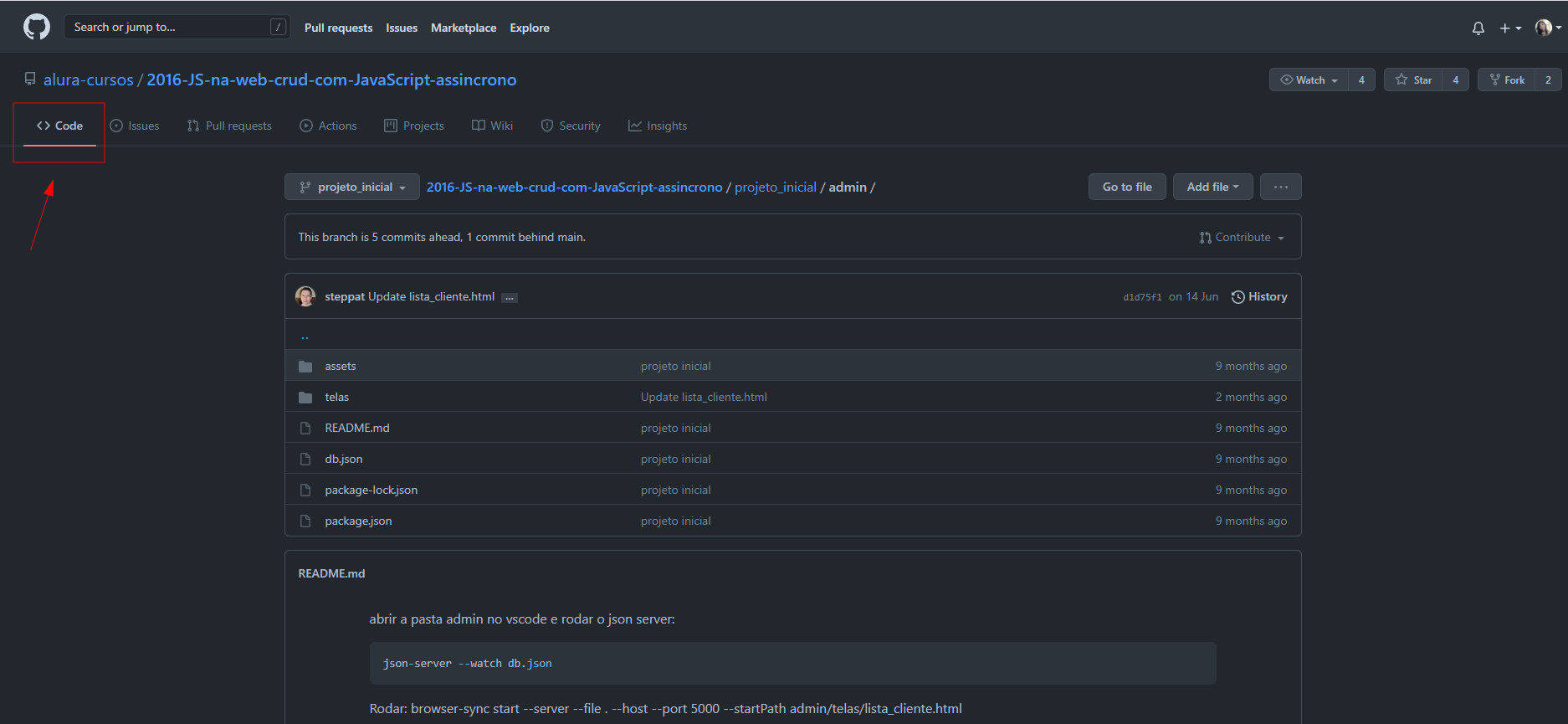Fork this repository

click(x=1507, y=80)
